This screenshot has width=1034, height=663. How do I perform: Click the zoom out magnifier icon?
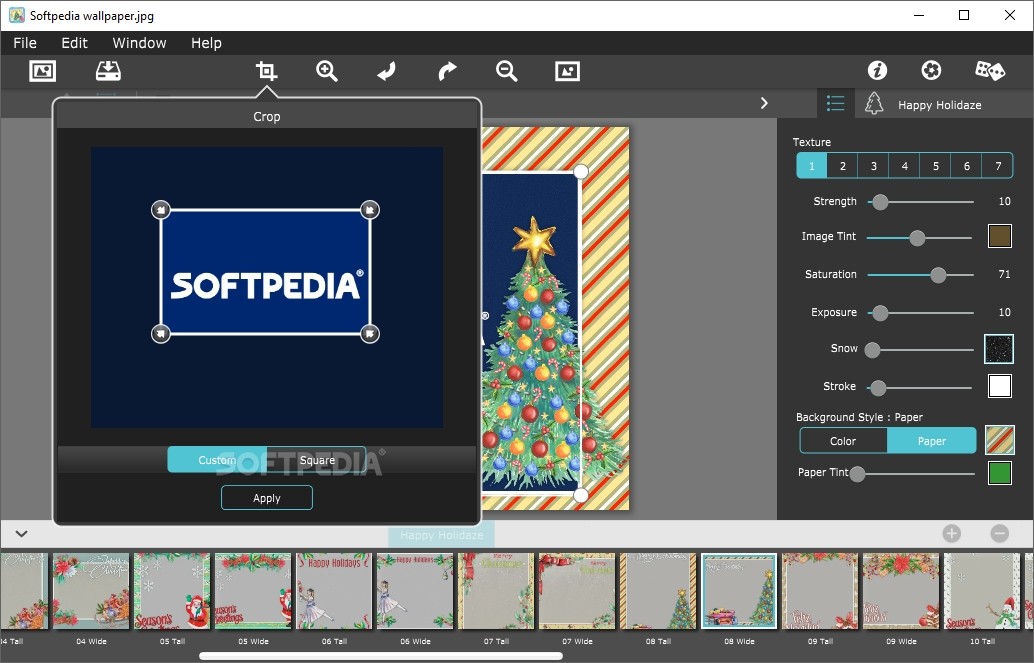[x=506, y=71]
